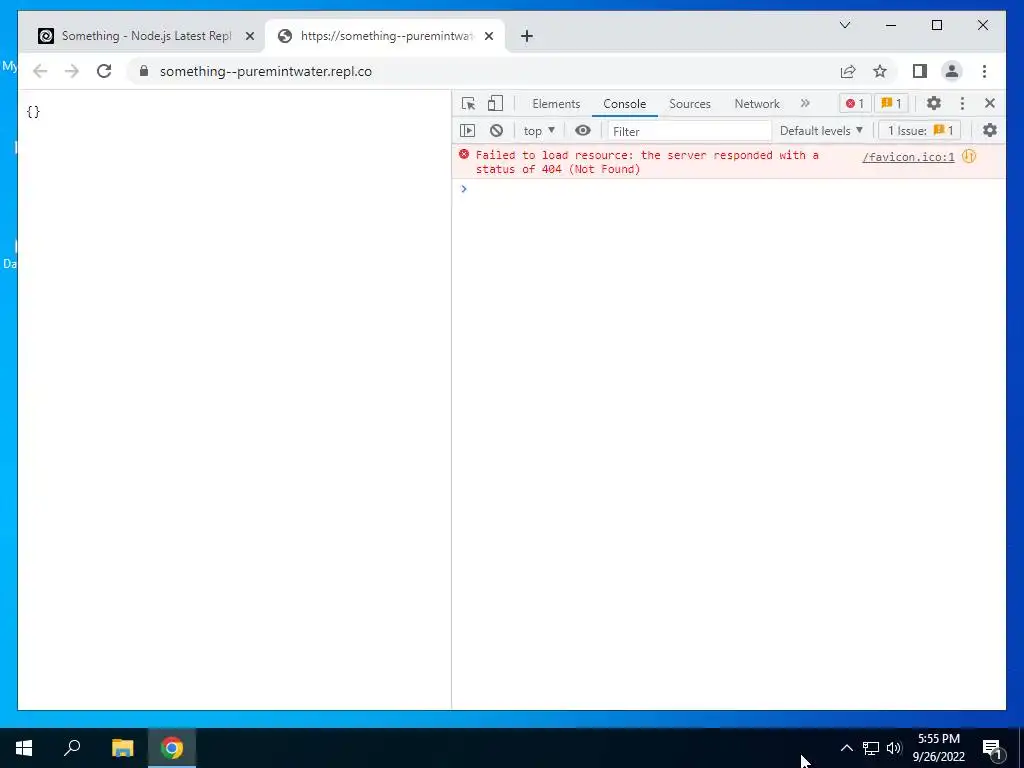Go forward to the next page
The height and width of the screenshot is (768, 1024).
click(x=72, y=71)
